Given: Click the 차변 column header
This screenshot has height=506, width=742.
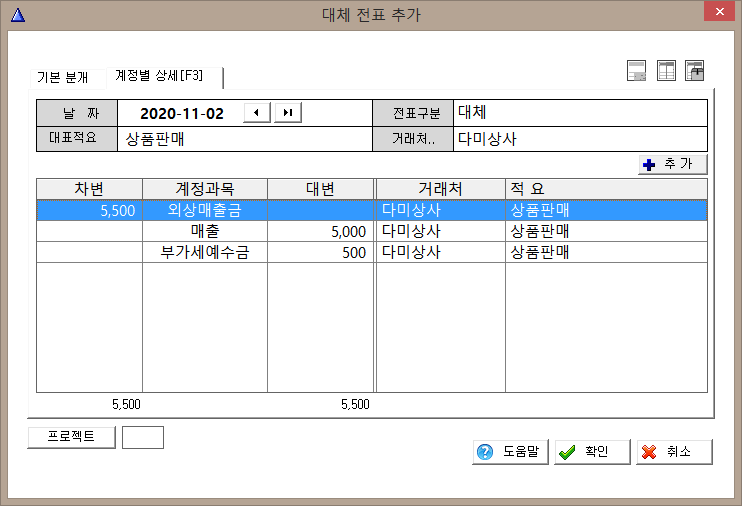Looking at the screenshot, I should (89, 189).
